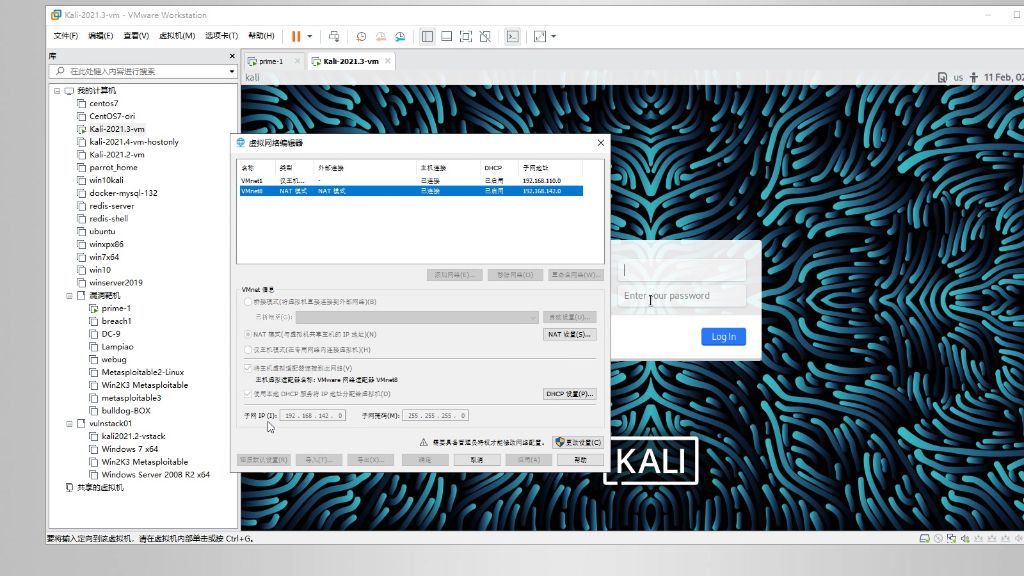Collapse the vulnstack01 folder node
The width and height of the screenshot is (1024, 576).
point(69,424)
